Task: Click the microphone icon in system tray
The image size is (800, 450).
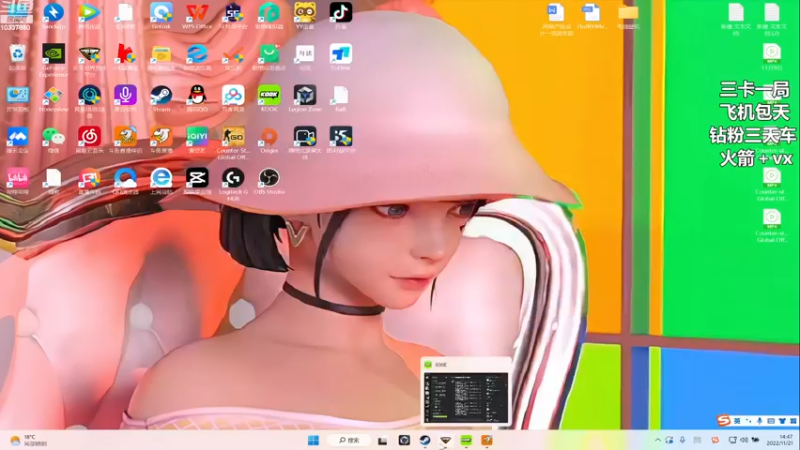Action: pyautogui.click(x=682, y=440)
